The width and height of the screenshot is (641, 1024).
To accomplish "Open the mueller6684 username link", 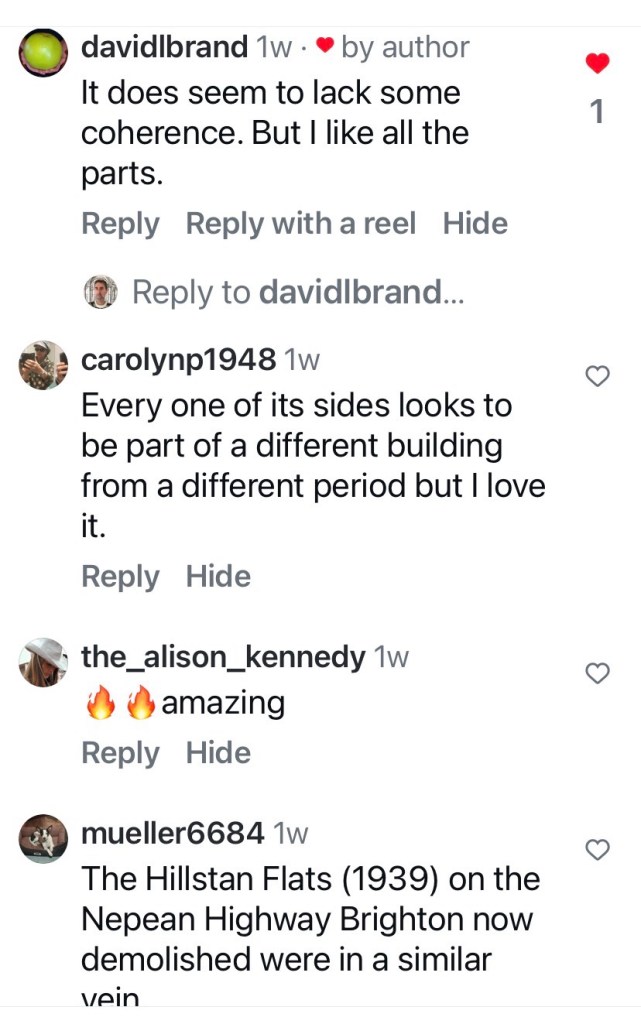I will tap(172, 832).
